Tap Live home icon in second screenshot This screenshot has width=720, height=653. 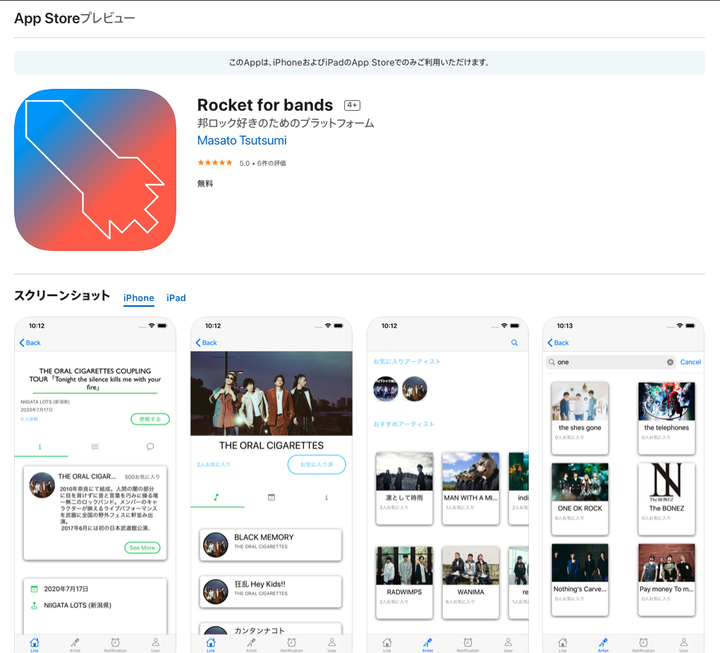tap(211, 644)
